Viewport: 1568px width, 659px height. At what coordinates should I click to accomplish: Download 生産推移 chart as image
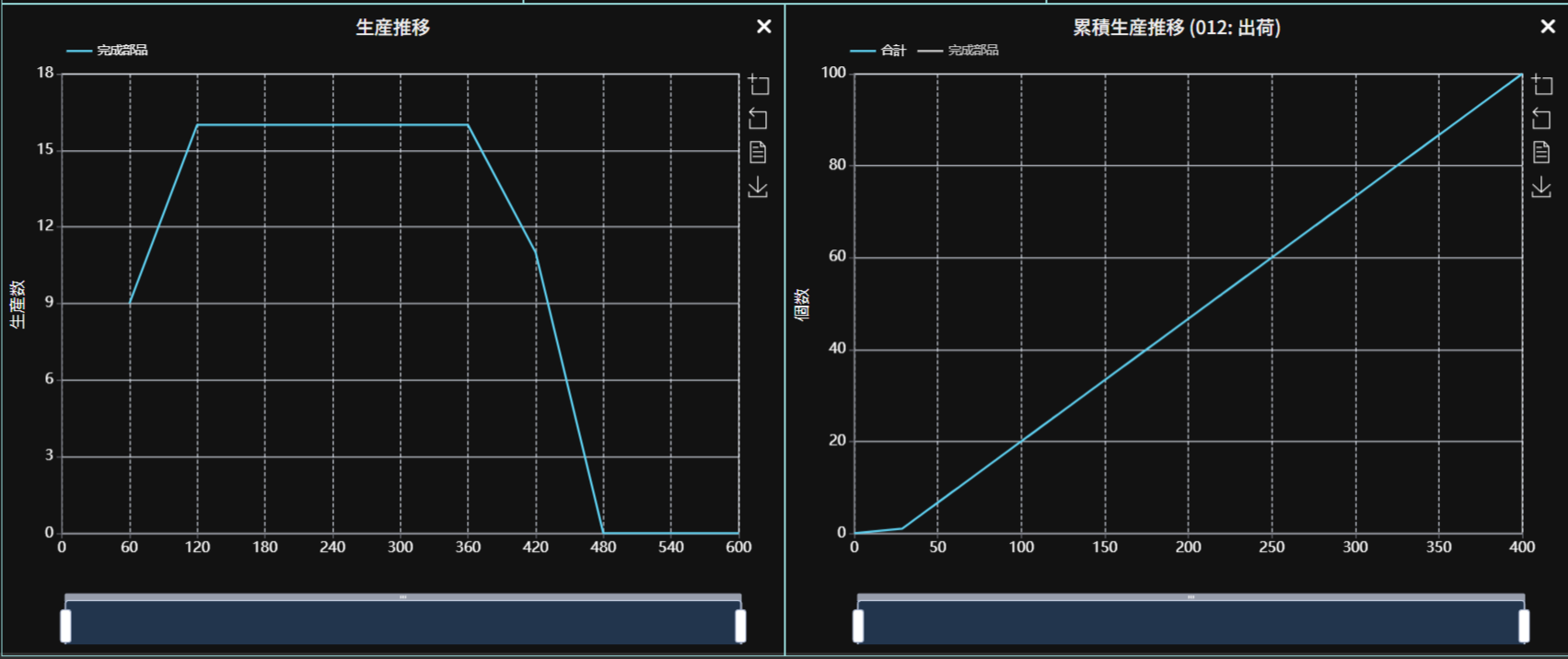tap(758, 187)
